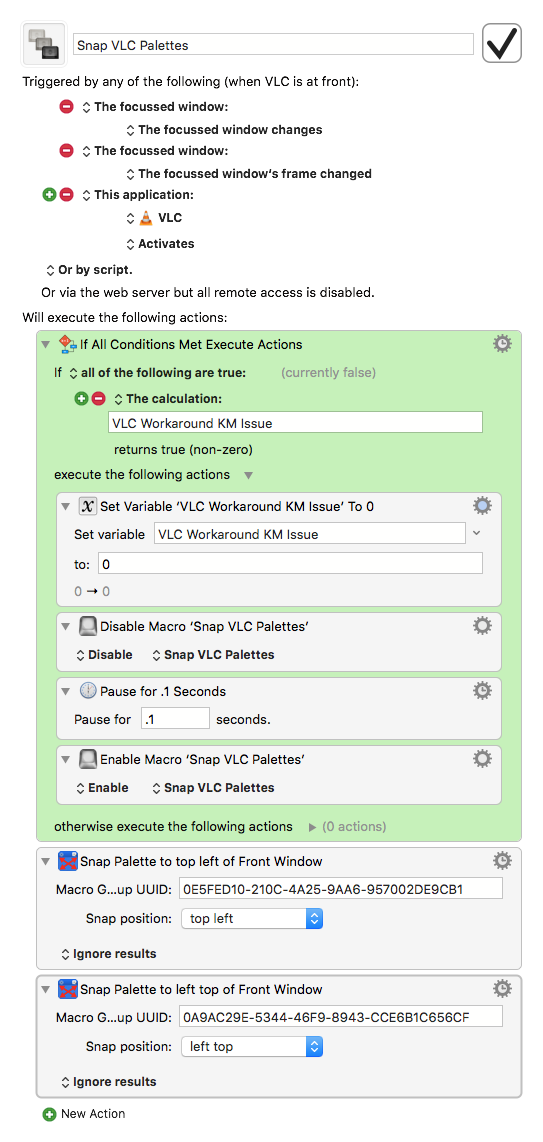Open gear menu for the Pause action
Viewport: 543px width, 1142px height.
point(482,690)
